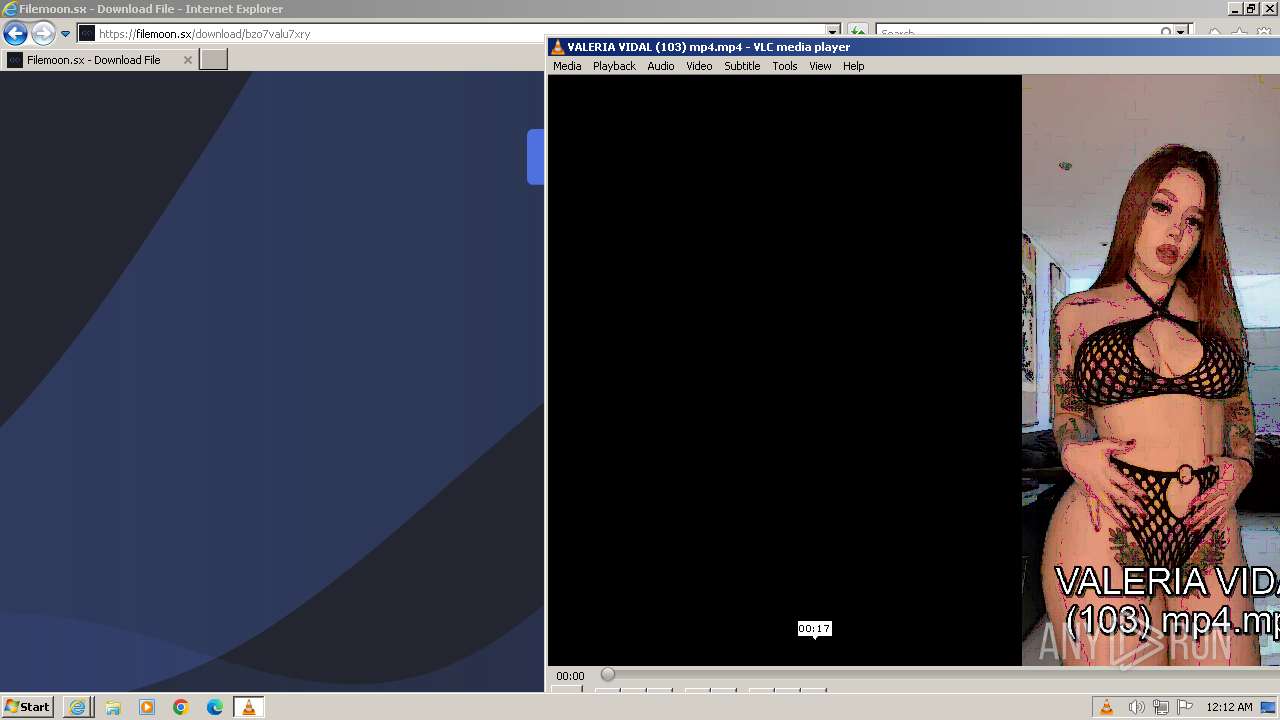Open the recent pages dropdown arrow
Screen dimensions: 1280x720
pos(66,34)
